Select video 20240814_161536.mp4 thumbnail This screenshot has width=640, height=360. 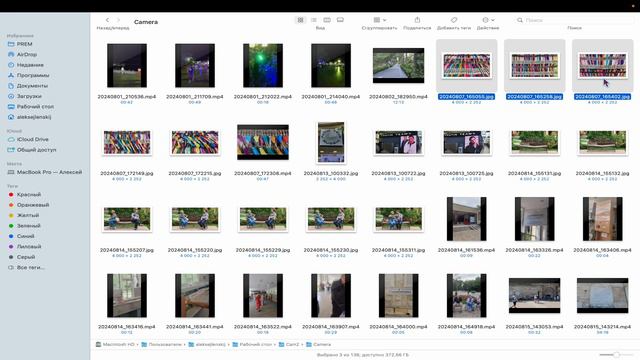tap(467, 219)
